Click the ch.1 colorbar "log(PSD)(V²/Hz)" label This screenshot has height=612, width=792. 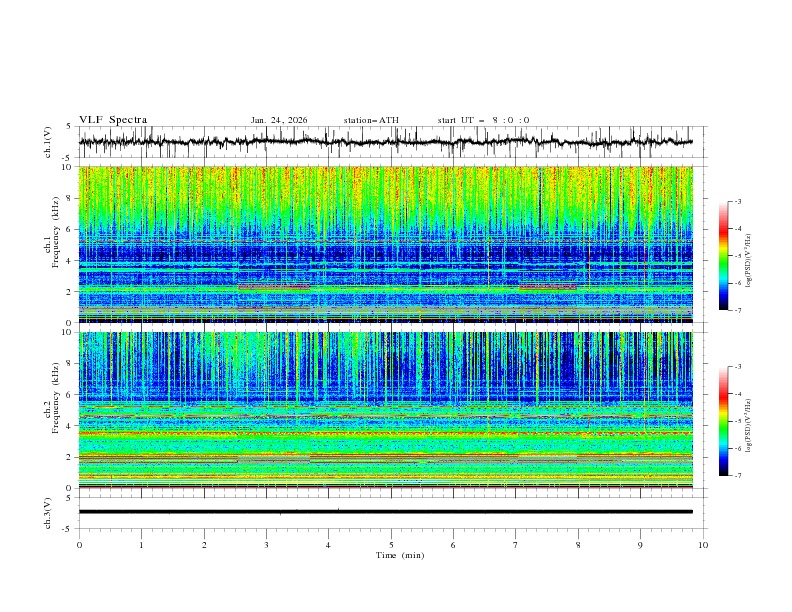[x=749, y=261]
